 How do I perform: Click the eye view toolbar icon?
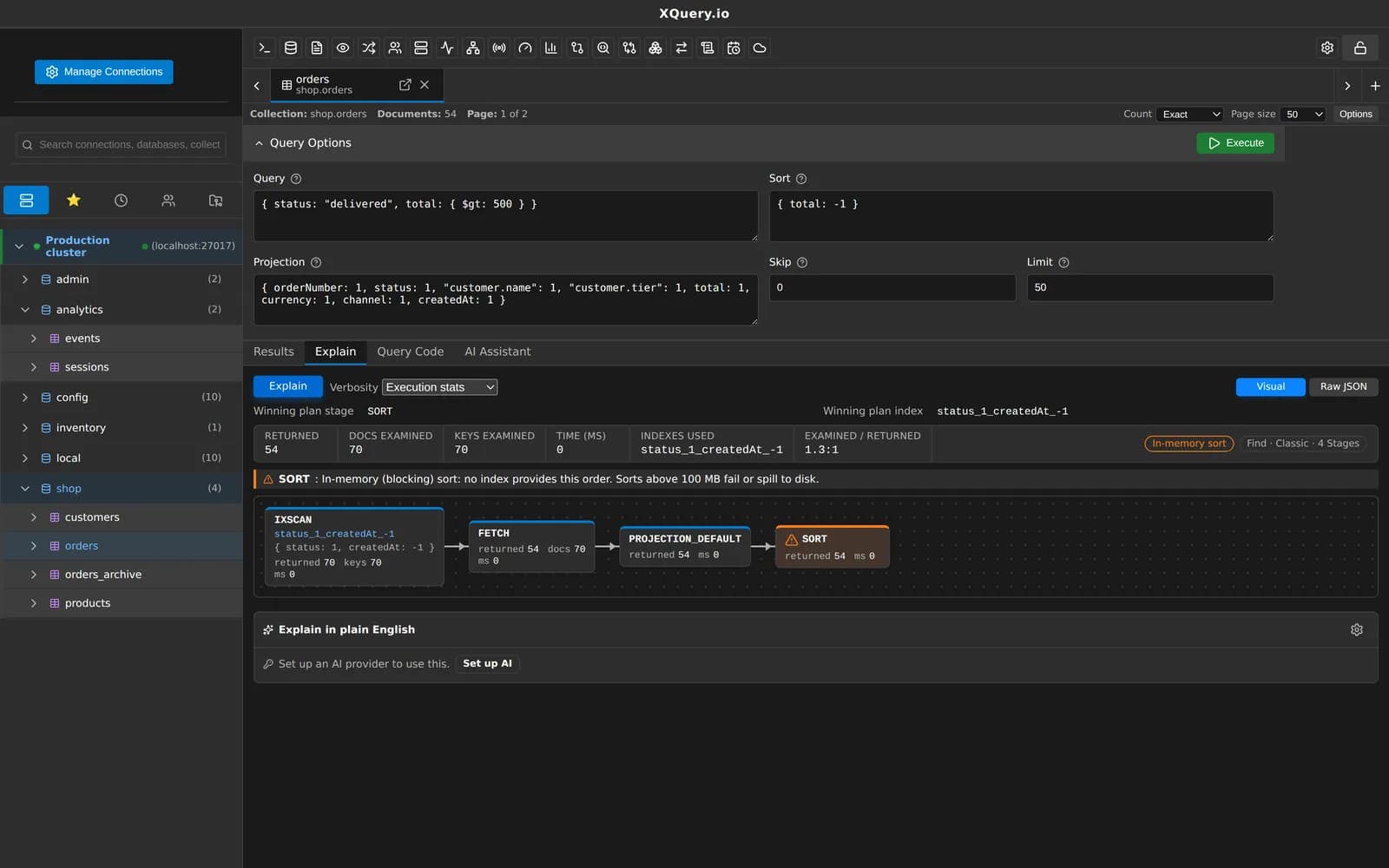coord(343,48)
